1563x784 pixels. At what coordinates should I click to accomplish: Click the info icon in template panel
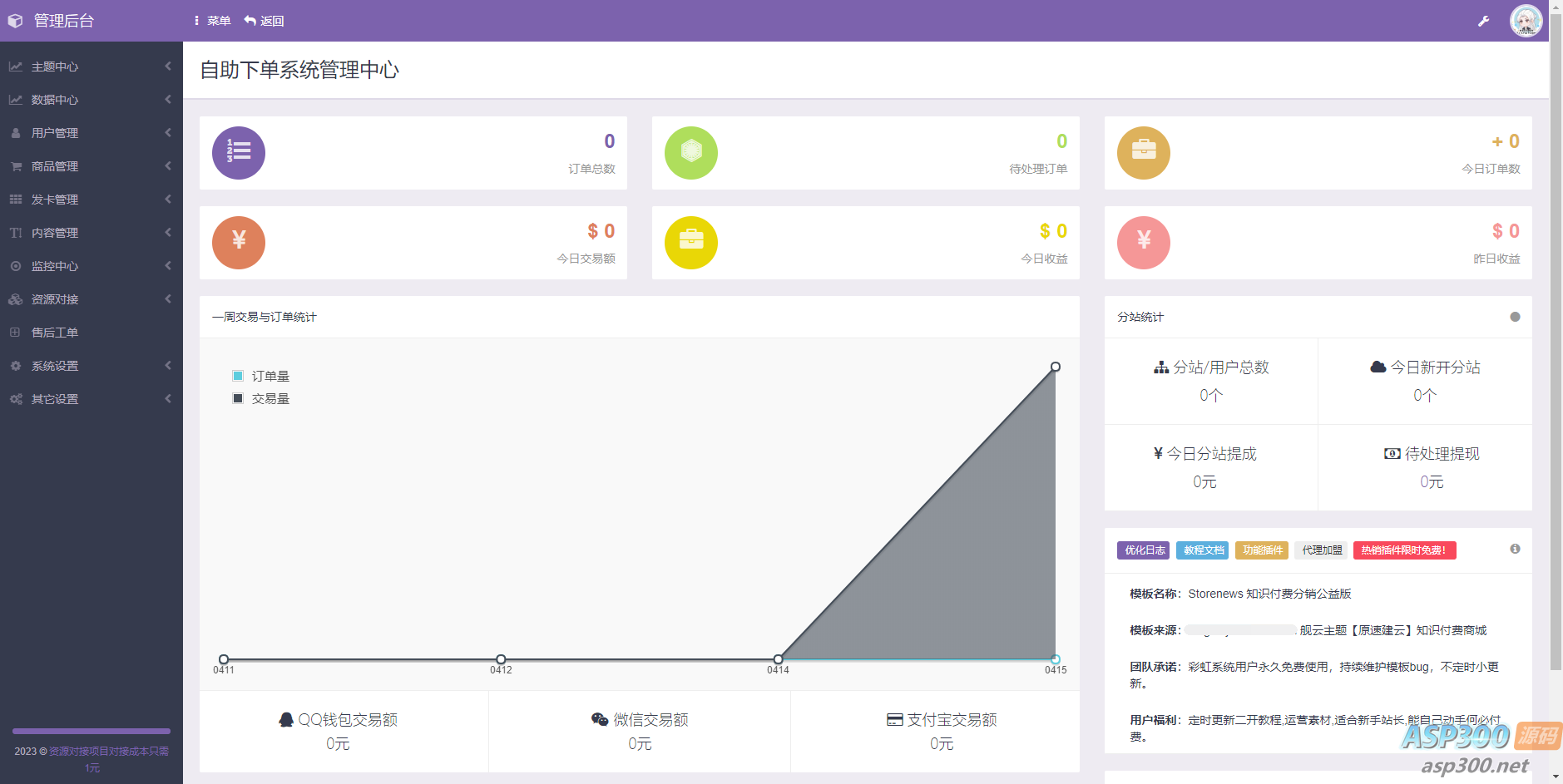click(x=1515, y=549)
